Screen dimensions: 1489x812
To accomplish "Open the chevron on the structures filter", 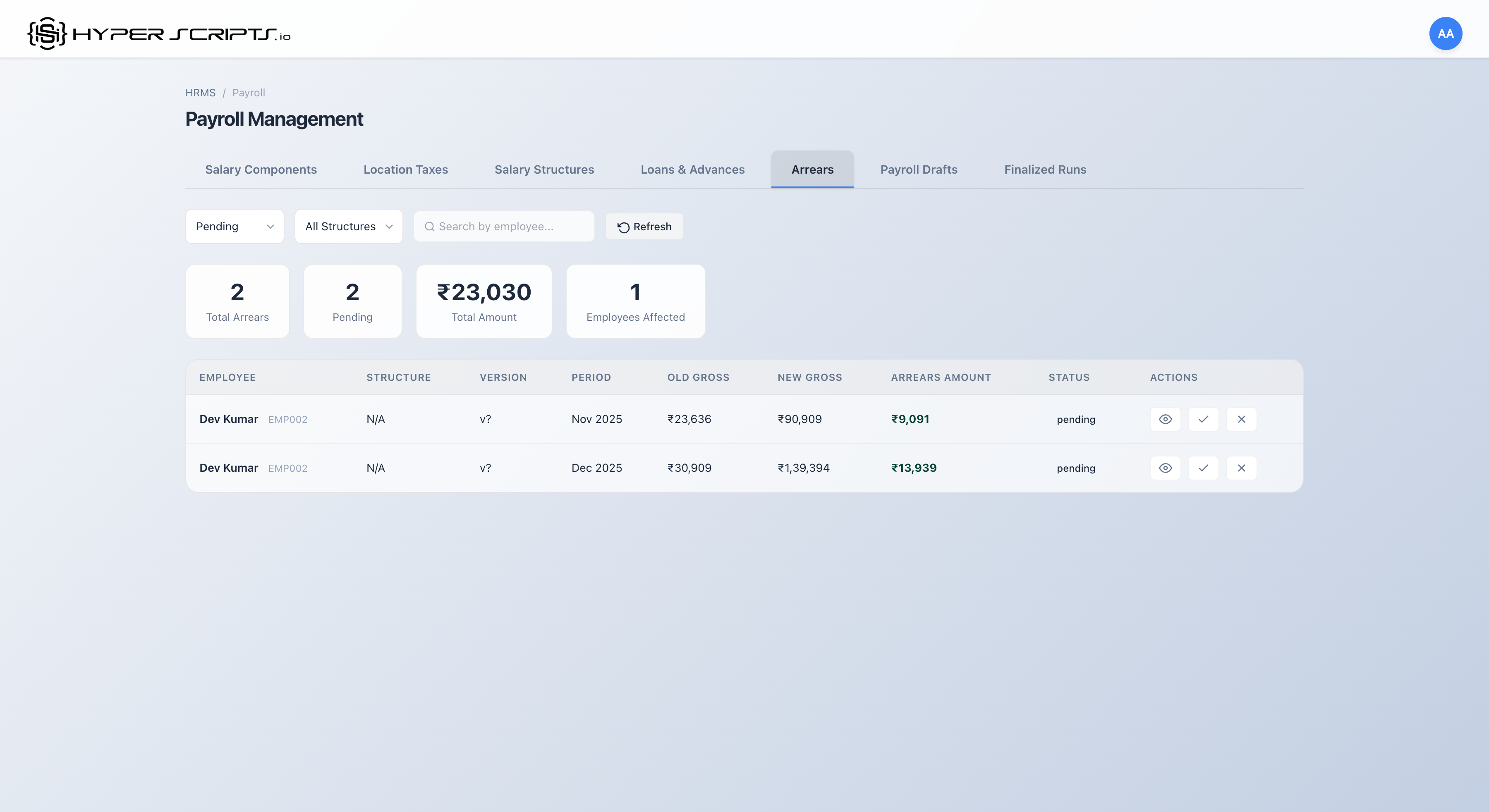I will point(390,227).
